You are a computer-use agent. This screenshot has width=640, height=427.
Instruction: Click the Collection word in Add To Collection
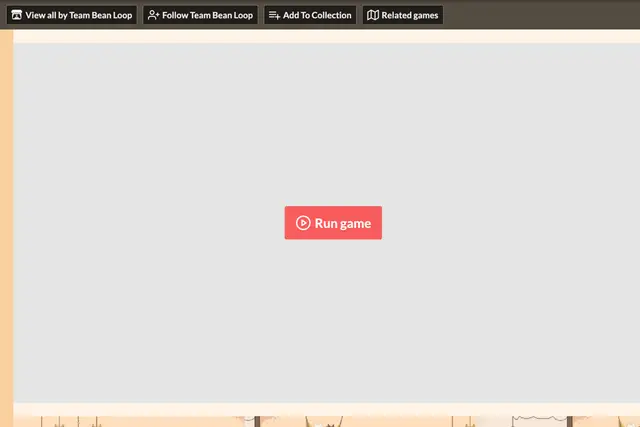(x=331, y=15)
